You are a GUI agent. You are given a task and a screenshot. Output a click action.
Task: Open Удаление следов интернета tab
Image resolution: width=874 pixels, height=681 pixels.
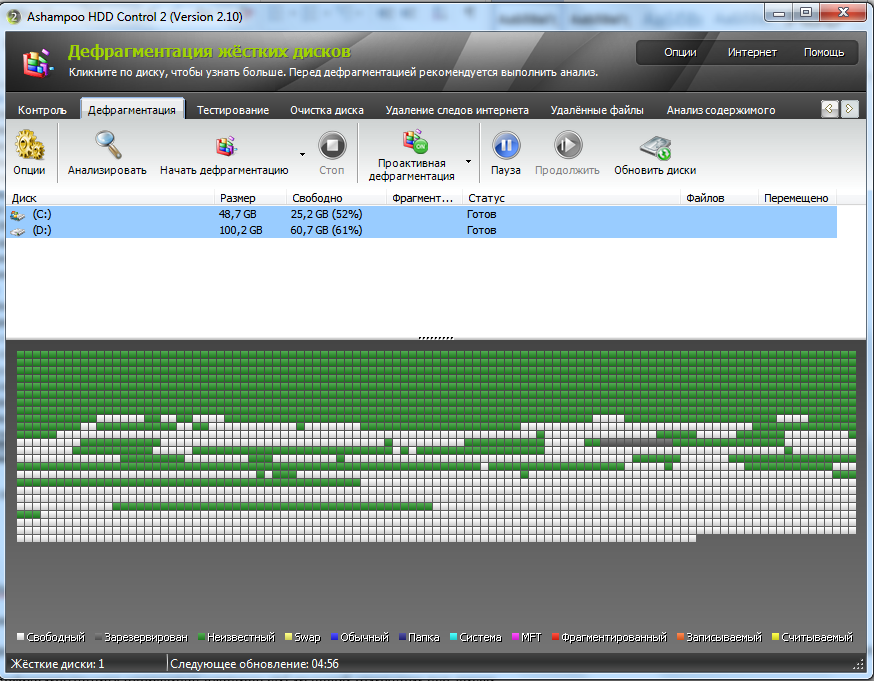point(457,110)
